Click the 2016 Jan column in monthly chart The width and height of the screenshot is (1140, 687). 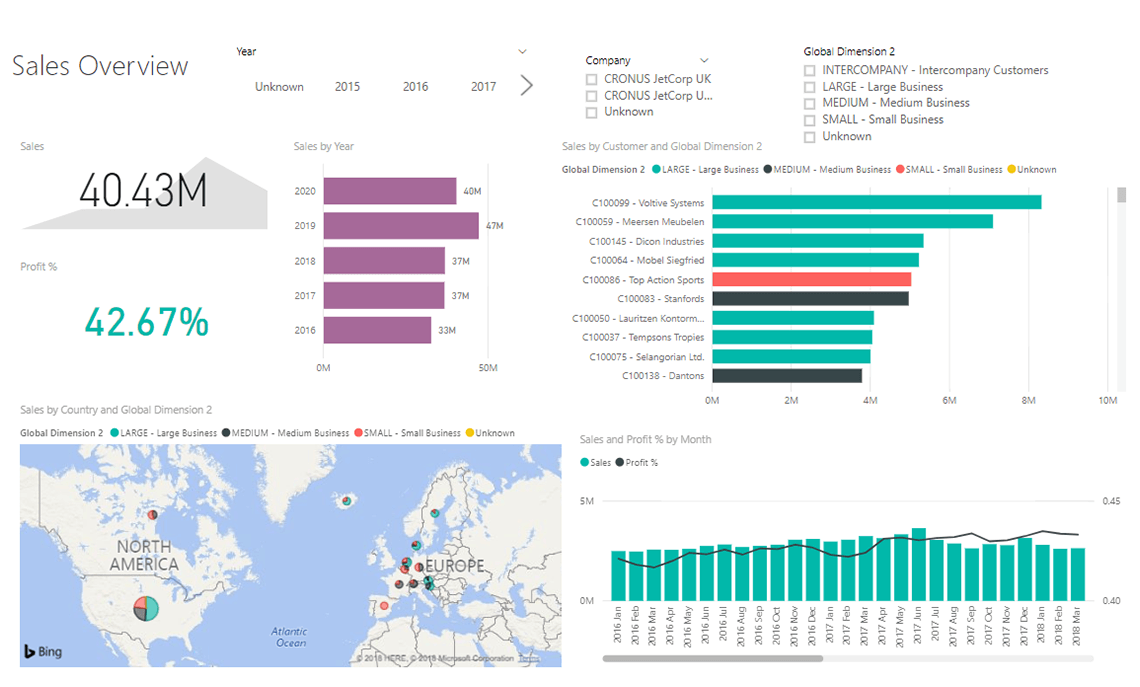click(x=619, y=576)
